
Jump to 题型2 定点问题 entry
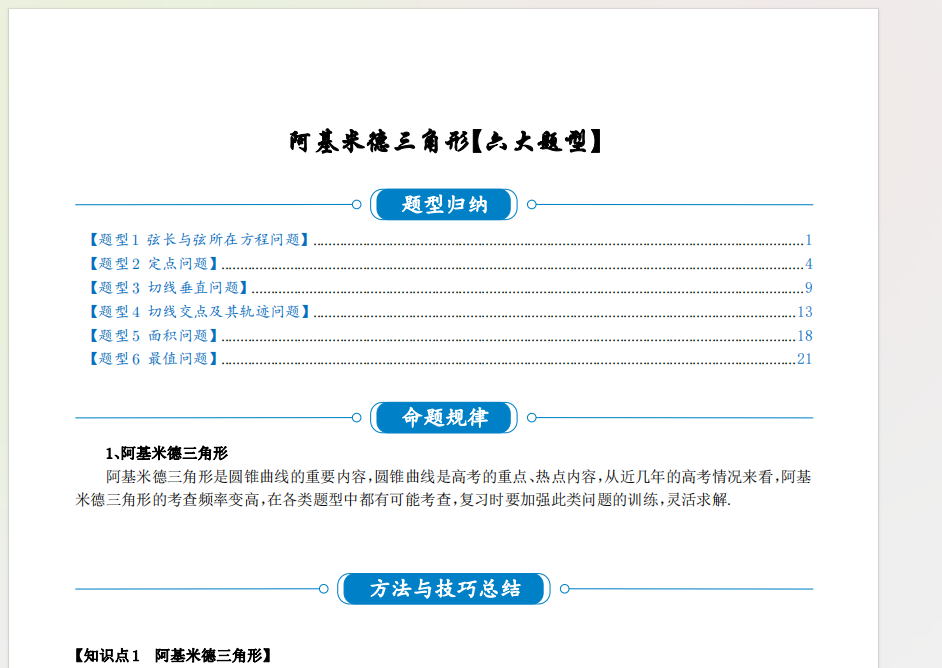(x=153, y=264)
